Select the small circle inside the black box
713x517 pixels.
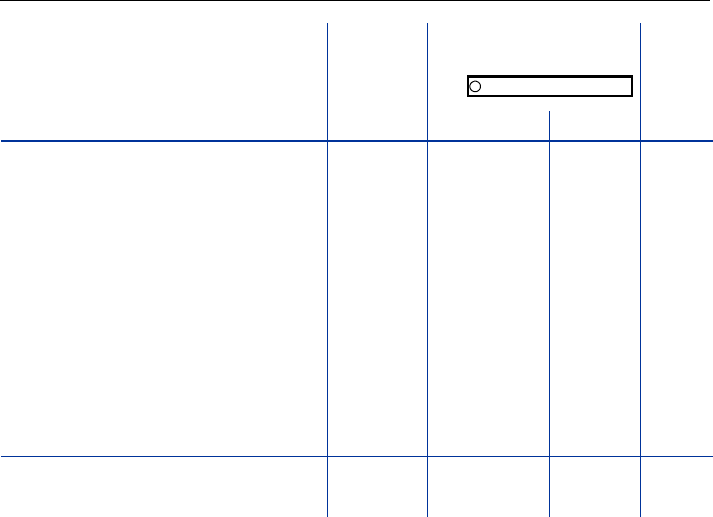pyautogui.click(x=475, y=86)
